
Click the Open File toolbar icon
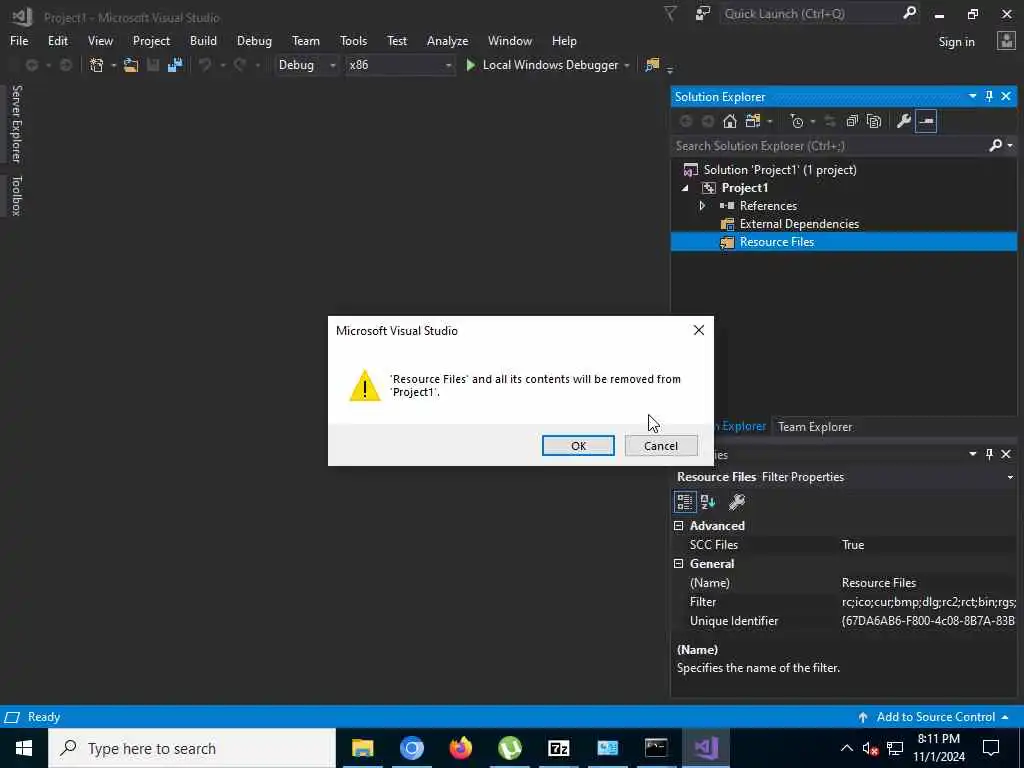click(131, 65)
